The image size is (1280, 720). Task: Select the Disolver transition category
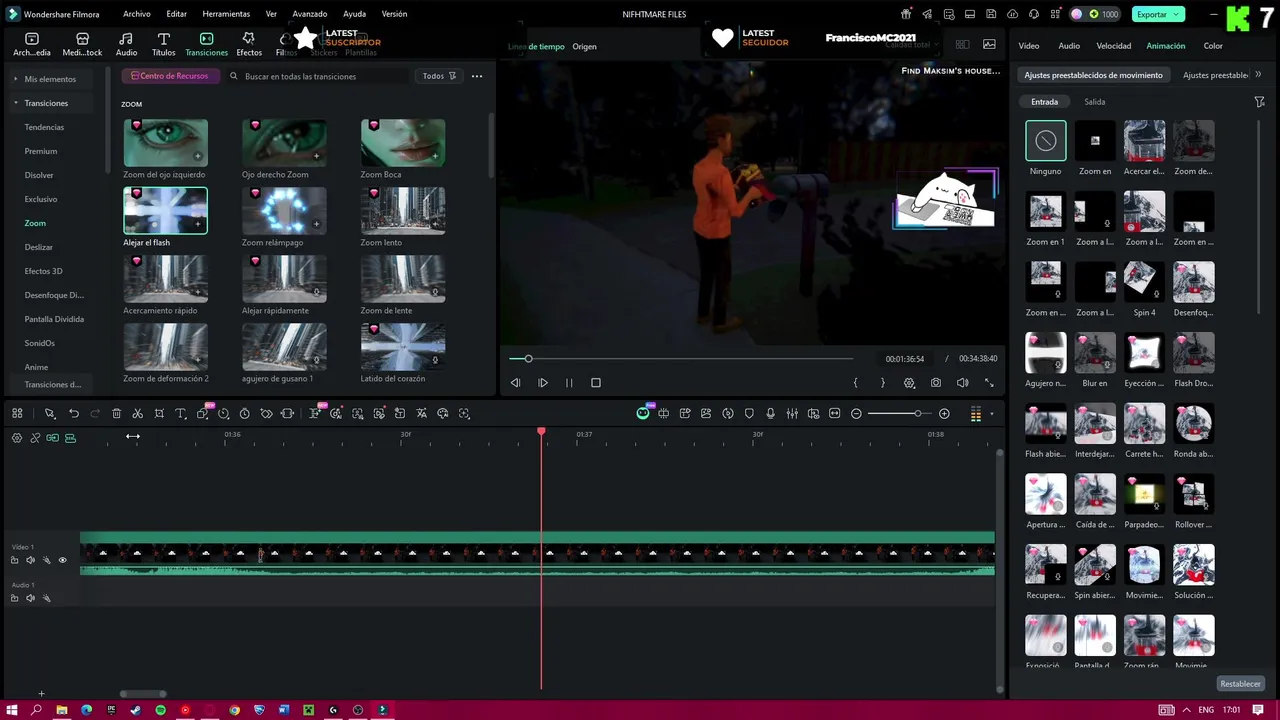coord(39,175)
